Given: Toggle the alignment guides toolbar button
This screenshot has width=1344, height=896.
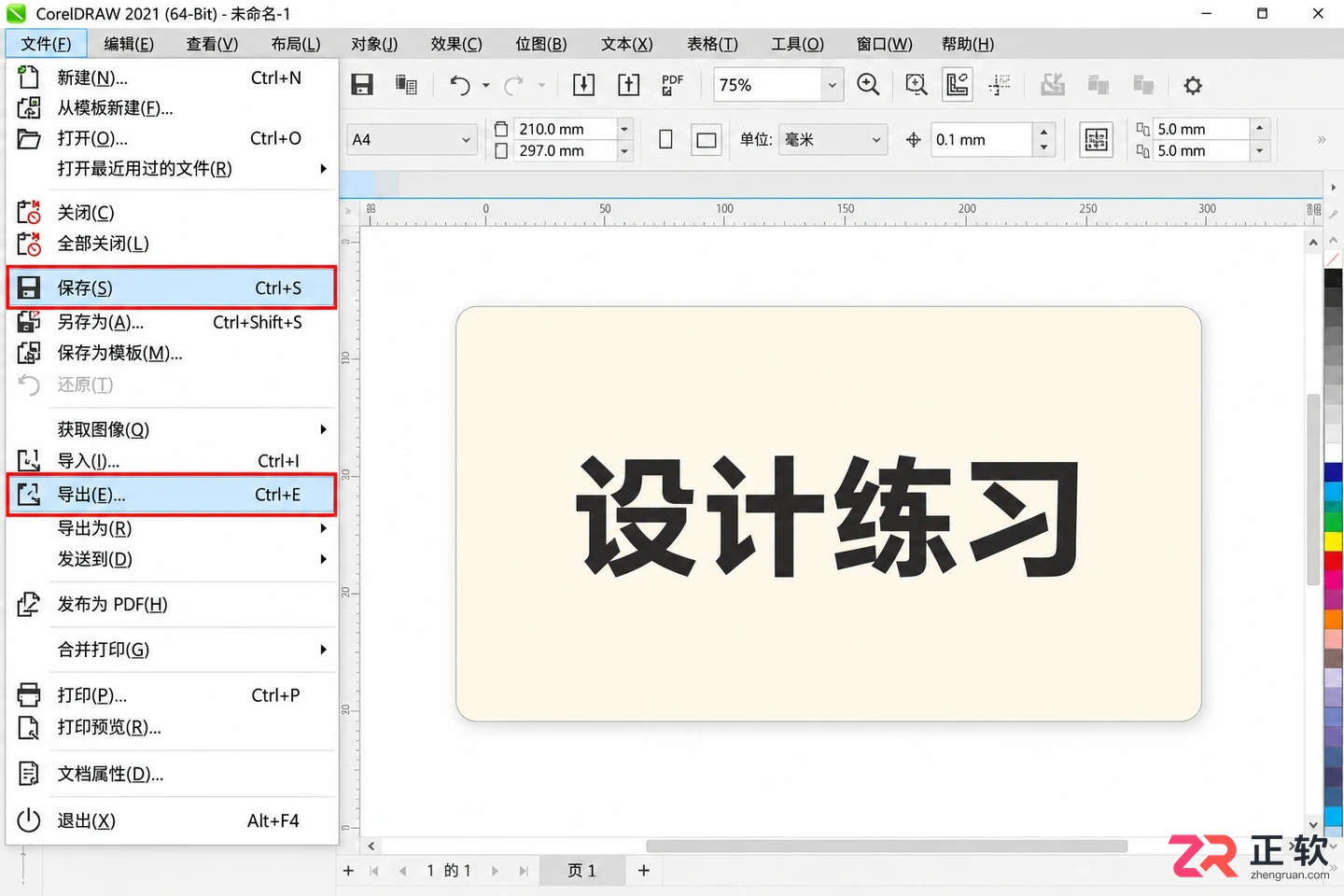Looking at the screenshot, I should [1000, 85].
